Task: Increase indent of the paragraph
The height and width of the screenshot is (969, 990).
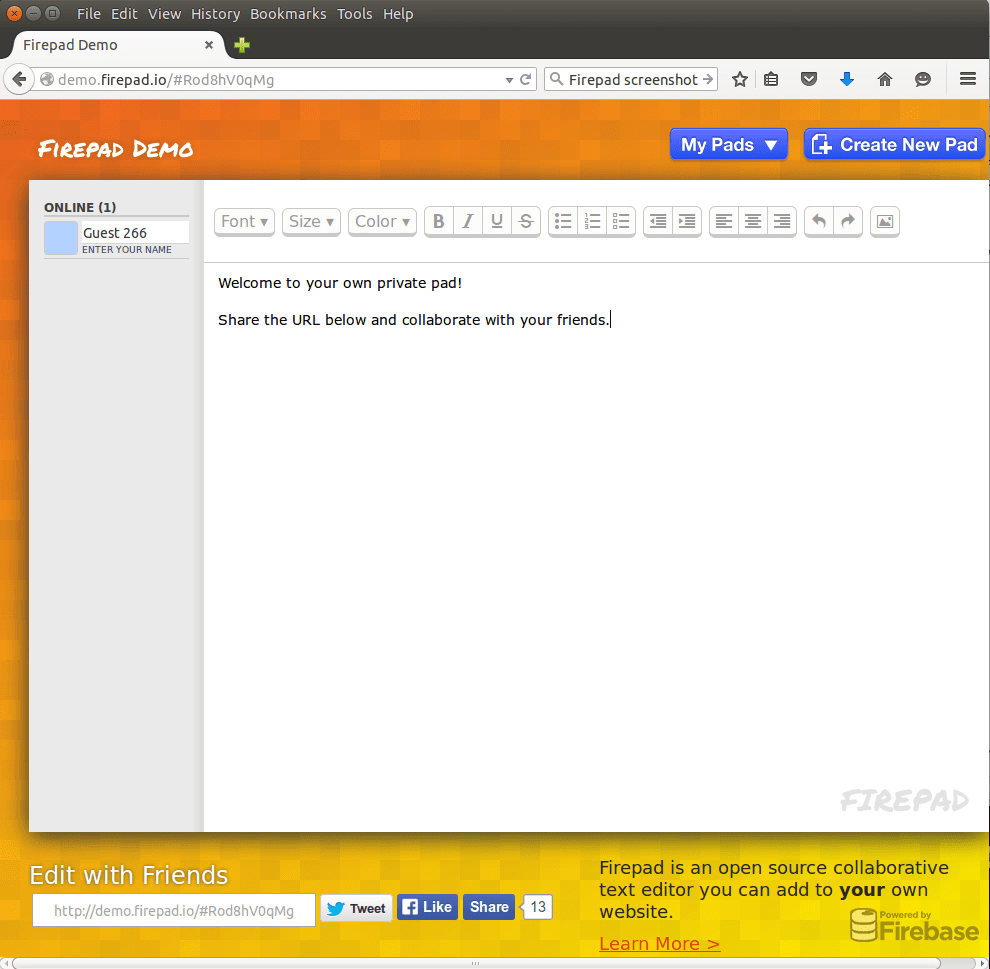Action: 687,222
